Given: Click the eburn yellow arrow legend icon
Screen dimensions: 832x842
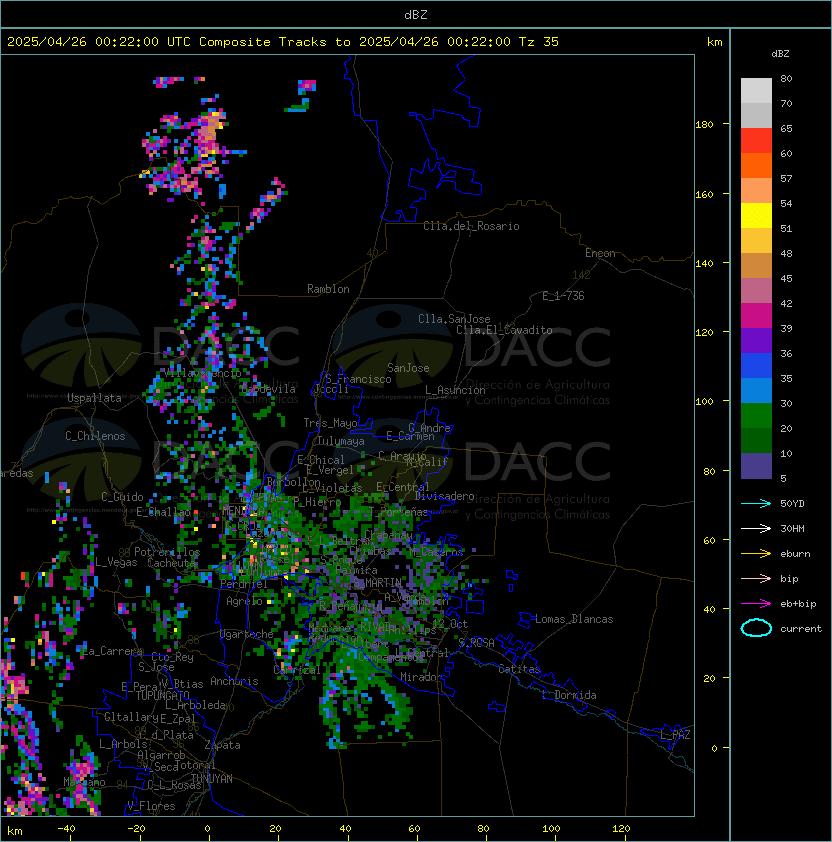Looking at the screenshot, I should click(x=756, y=554).
